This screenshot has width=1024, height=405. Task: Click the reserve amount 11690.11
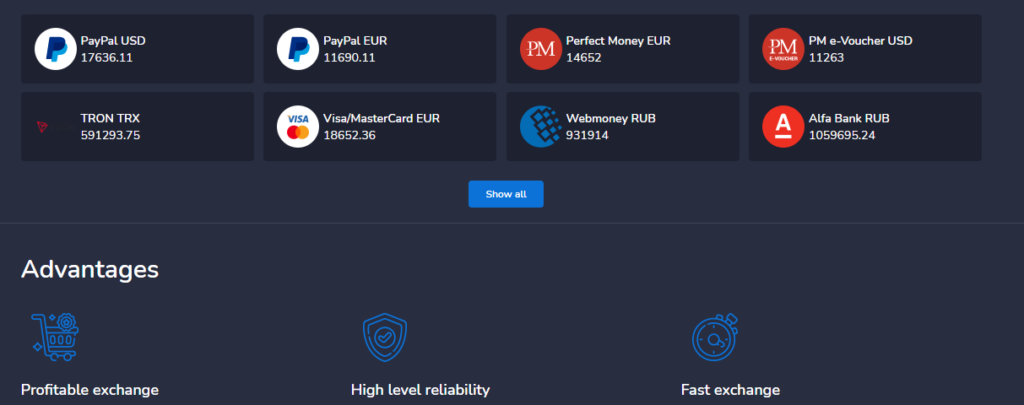(349, 57)
